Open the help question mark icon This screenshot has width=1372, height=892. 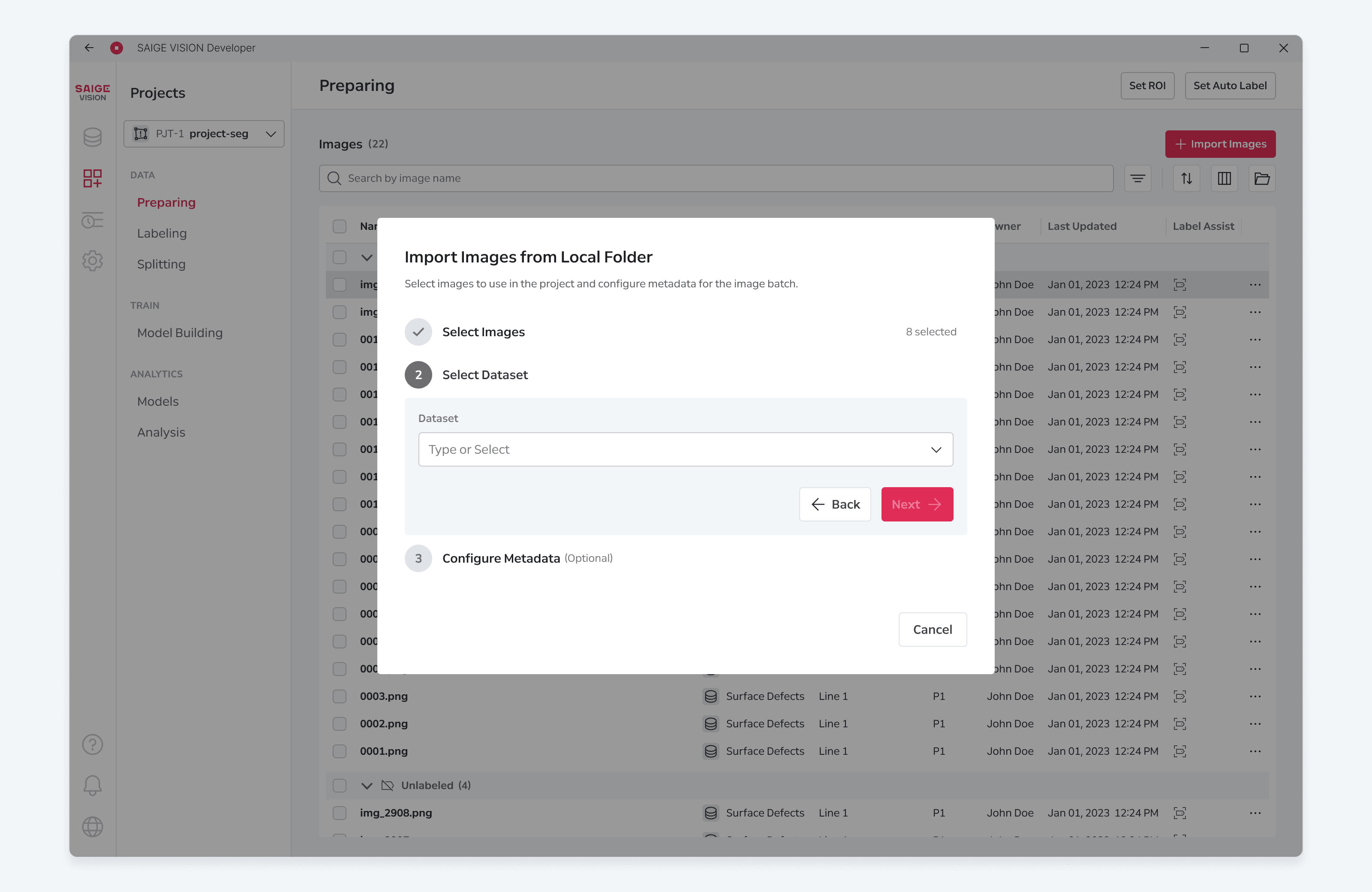[x=92, y=744]
